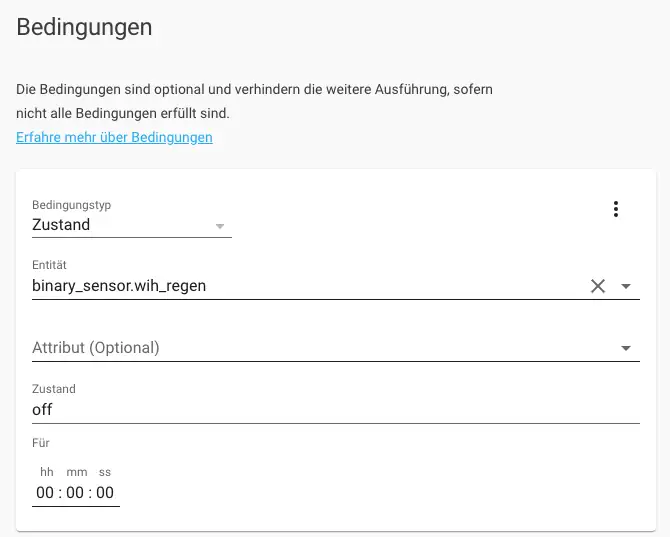Focus the minutes field of the duration

[75, 492]
